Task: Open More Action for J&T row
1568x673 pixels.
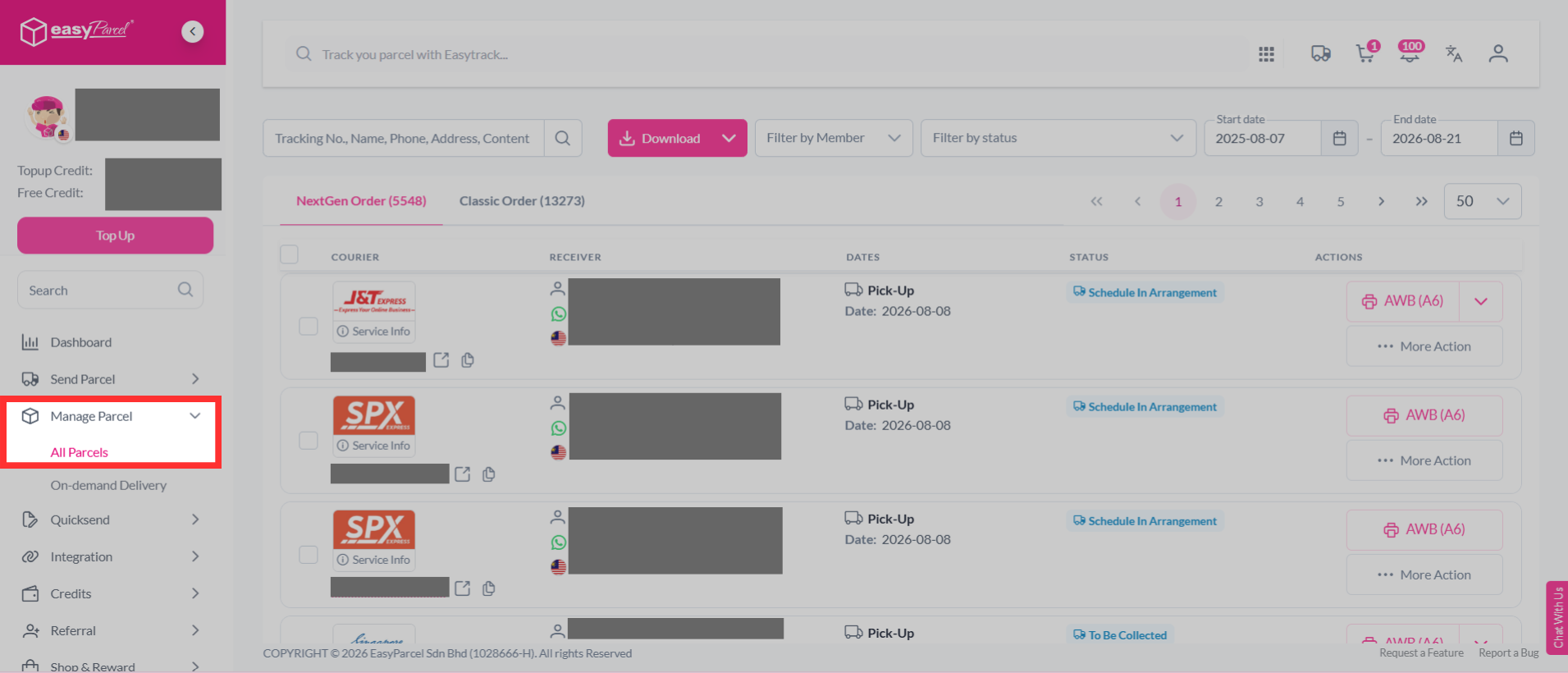Action: (x=1424, y=346)
